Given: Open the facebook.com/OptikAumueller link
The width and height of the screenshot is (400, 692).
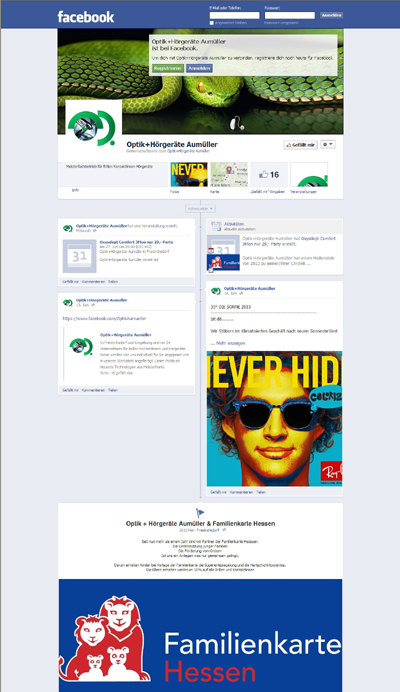Looking at the screenshot, I should click(x=104, y=318).
